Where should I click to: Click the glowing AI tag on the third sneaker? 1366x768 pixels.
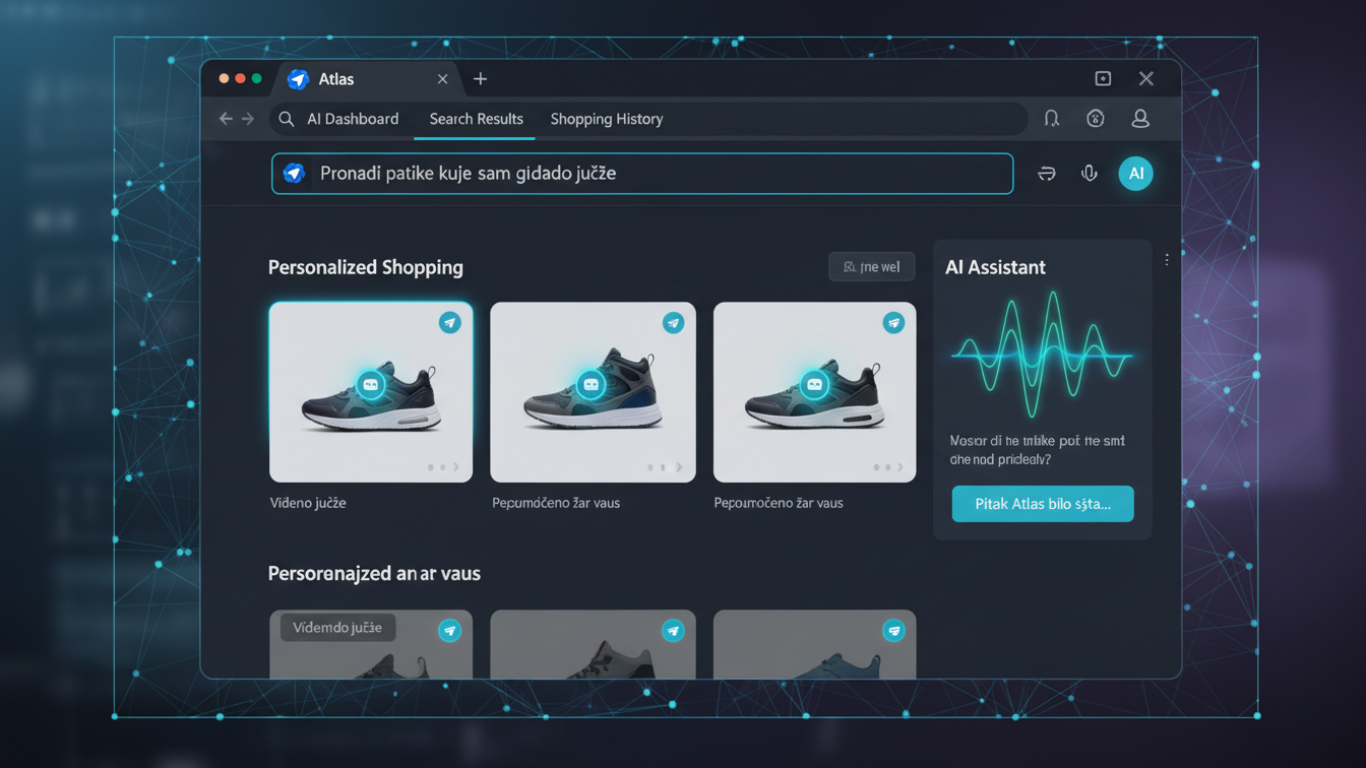814,383
